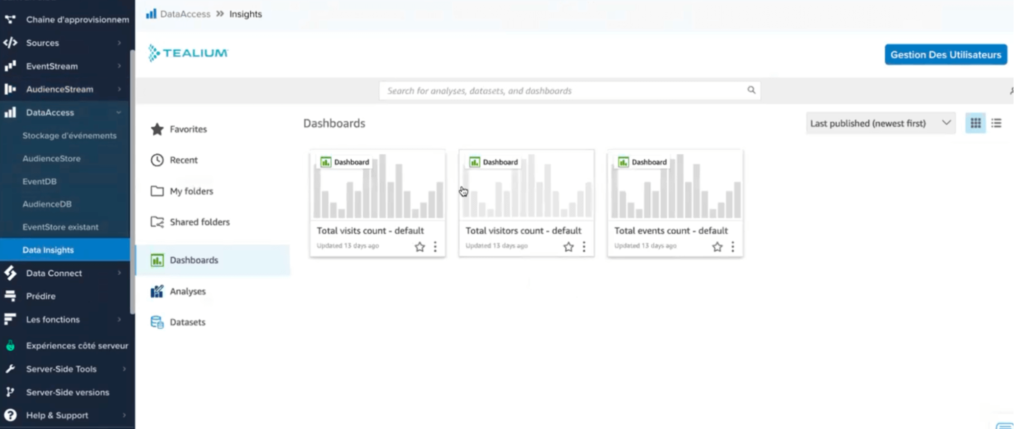Click the EventStream icon in sidebar
The width and height of the screenshot is (1024, 429).
tap(10, 66)
